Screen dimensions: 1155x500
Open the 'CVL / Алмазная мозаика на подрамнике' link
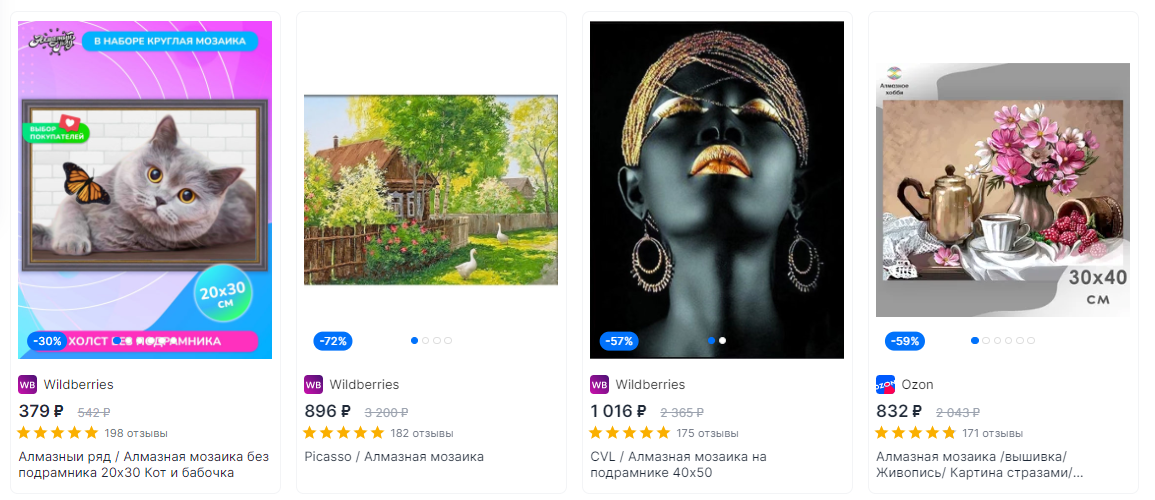678,465
